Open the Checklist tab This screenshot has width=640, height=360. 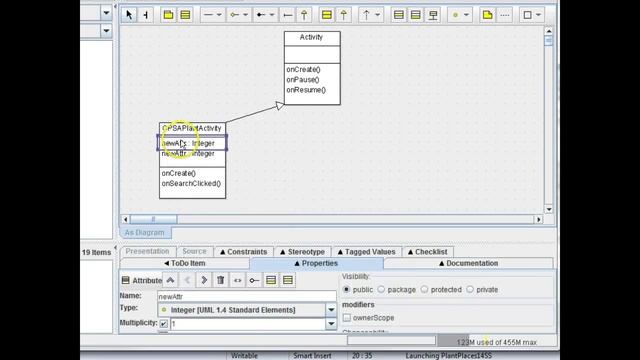point(427,252)
